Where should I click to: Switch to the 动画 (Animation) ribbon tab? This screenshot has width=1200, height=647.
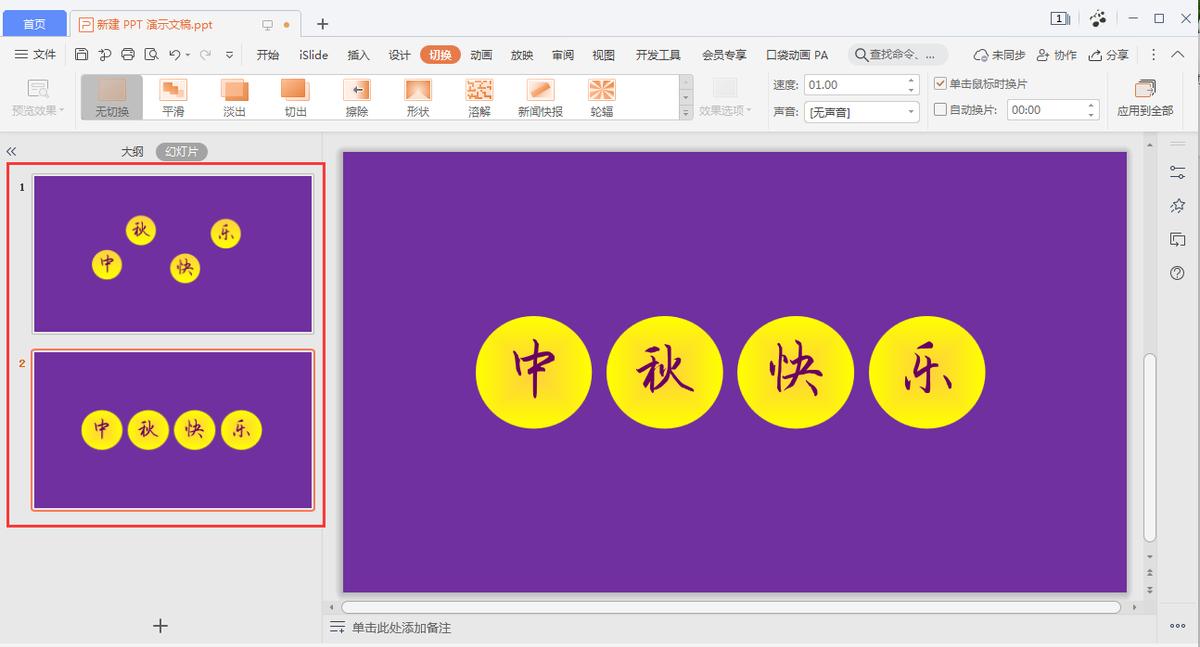tap(480, 56)
